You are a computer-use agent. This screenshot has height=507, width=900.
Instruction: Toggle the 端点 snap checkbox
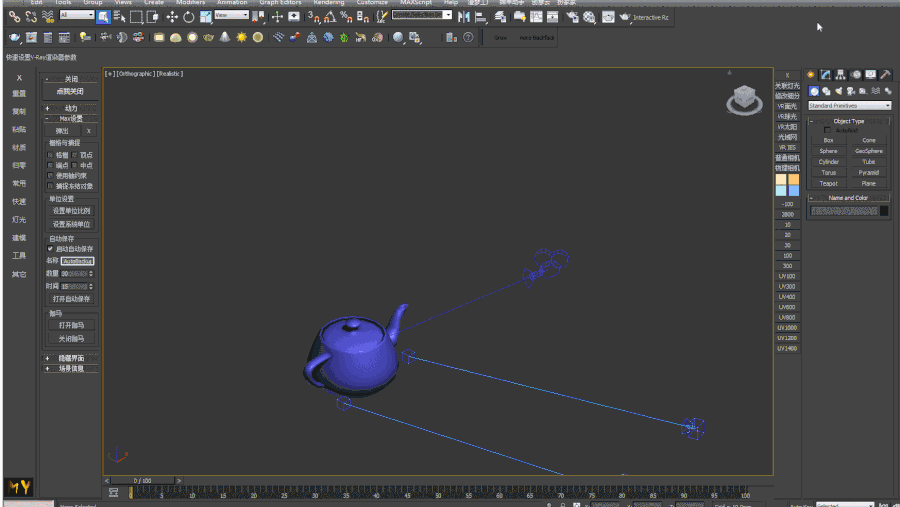click(x=50, y=165)
